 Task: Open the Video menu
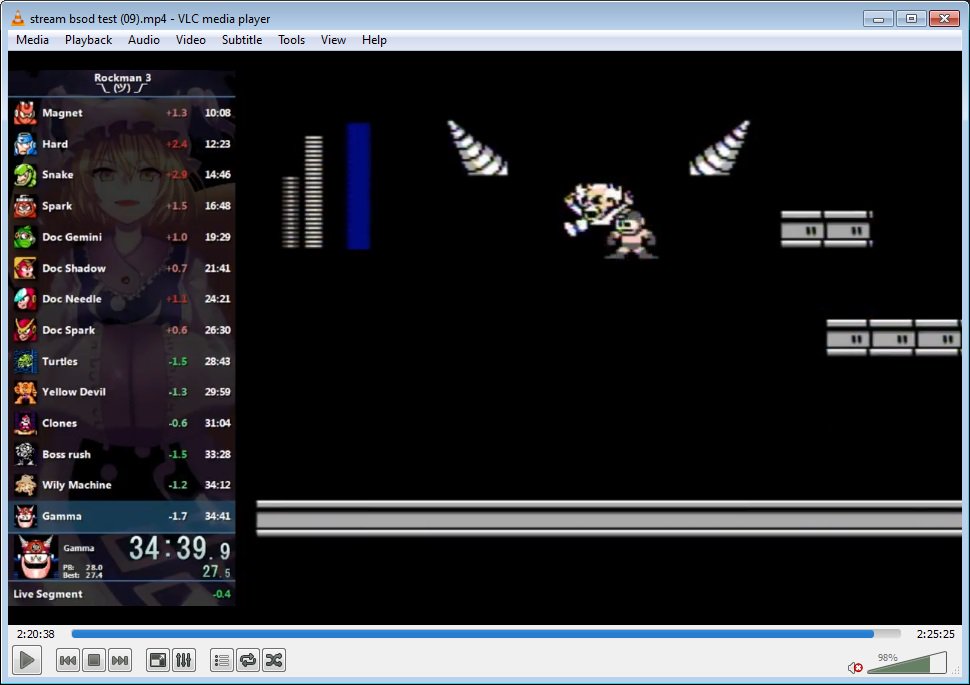pos(191,40)
